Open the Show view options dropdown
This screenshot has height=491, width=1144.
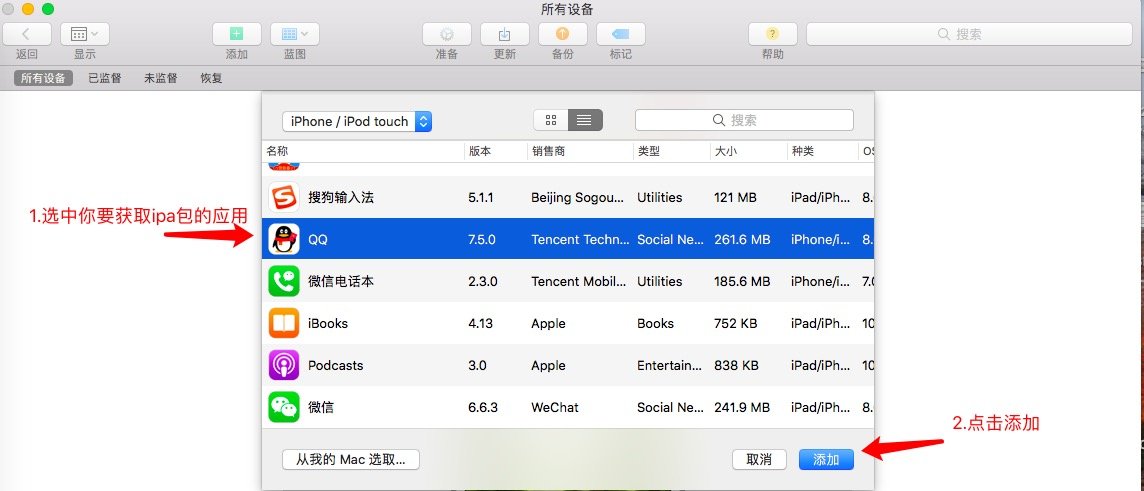pos(85,34)
